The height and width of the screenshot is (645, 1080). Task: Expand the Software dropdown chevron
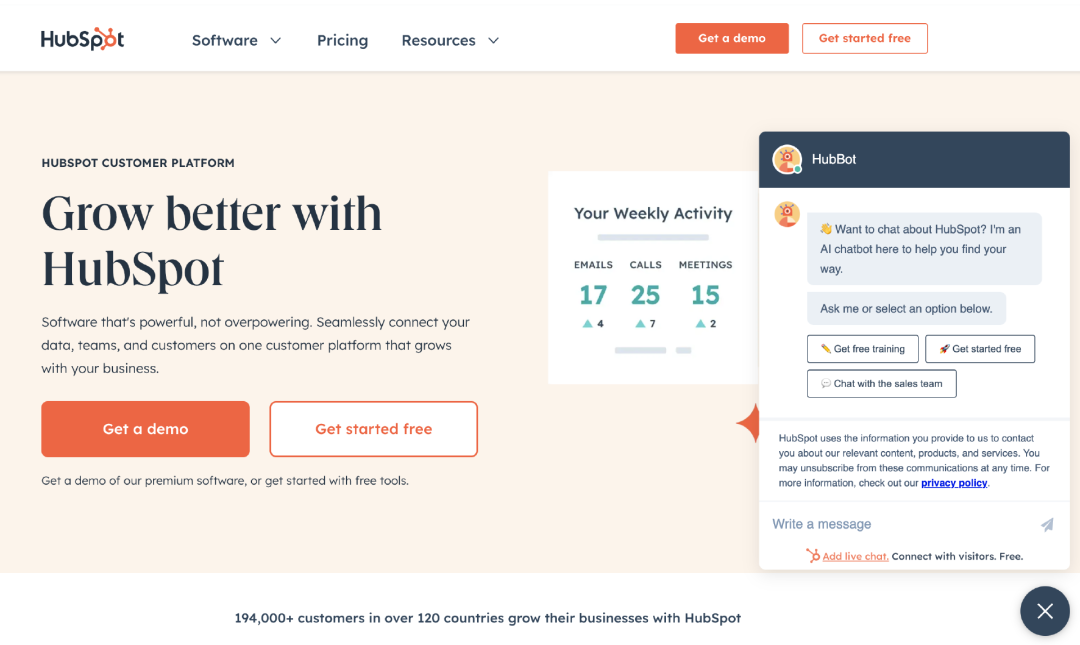[276, 41]
